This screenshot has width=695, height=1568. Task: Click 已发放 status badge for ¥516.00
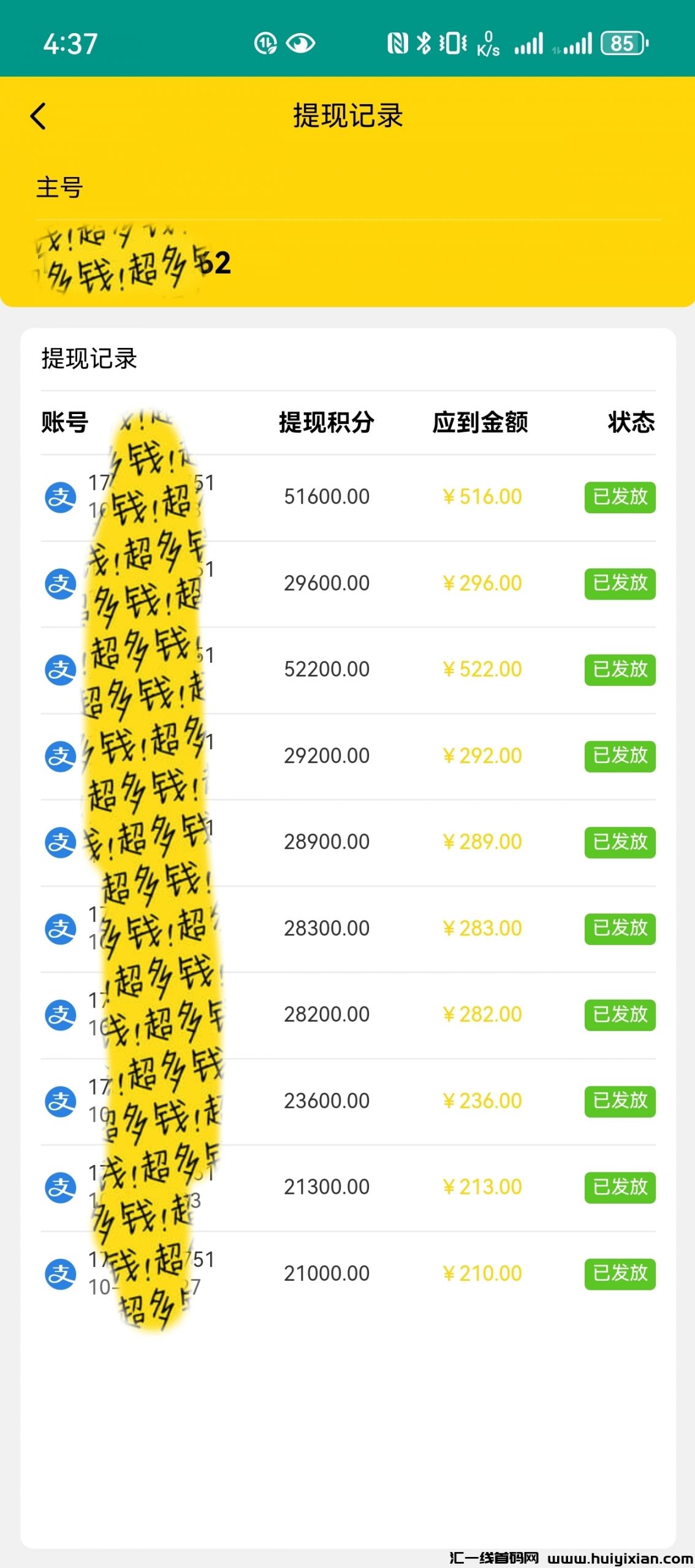pyautogui.click(x=620, y=497)
